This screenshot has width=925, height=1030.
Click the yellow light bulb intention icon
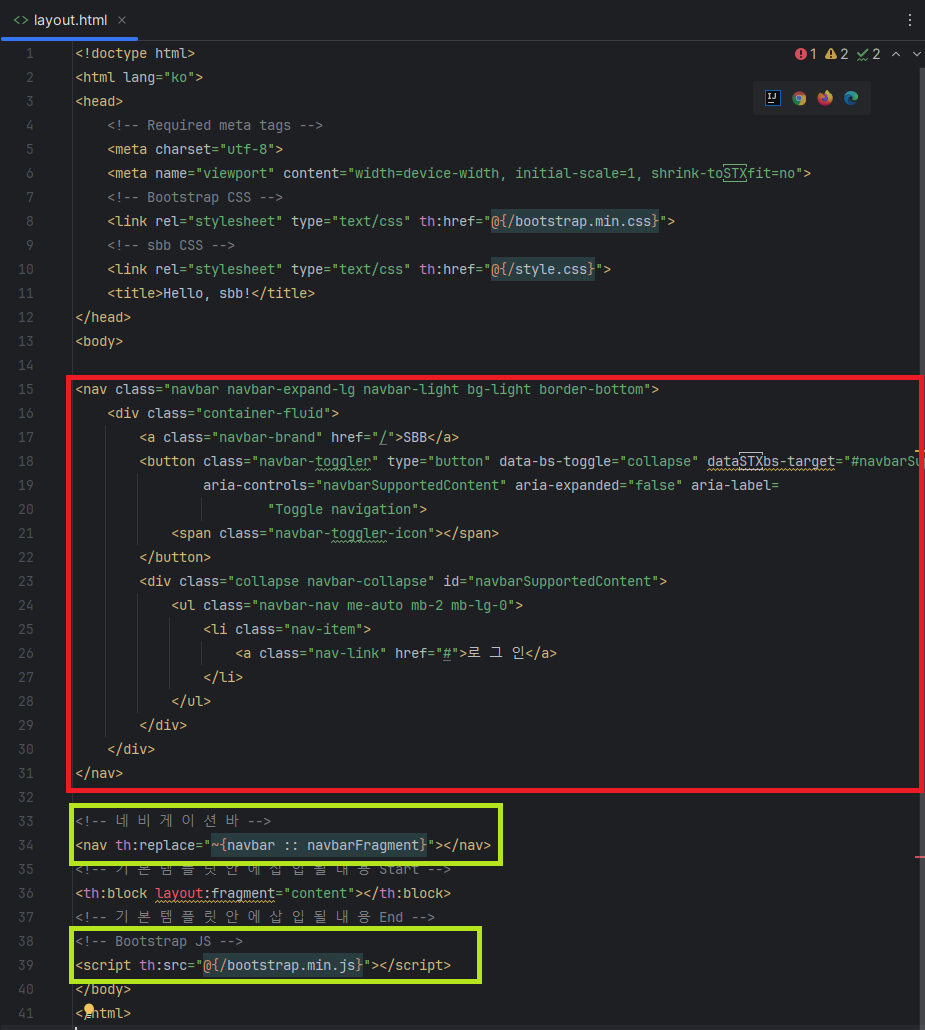point(89,1010)
